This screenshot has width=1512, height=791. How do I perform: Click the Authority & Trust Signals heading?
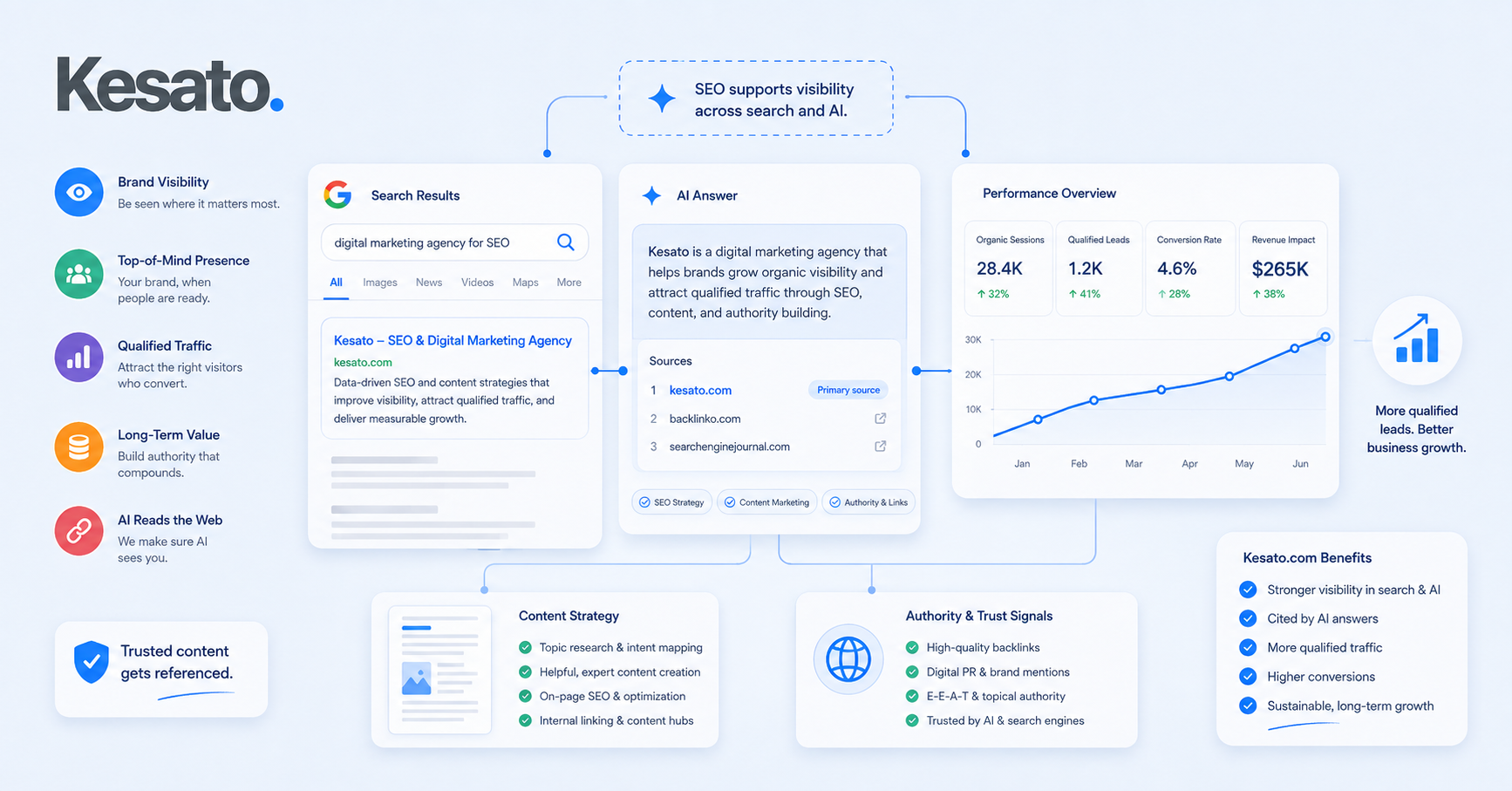pyautogui.click(x=979, y=616)
